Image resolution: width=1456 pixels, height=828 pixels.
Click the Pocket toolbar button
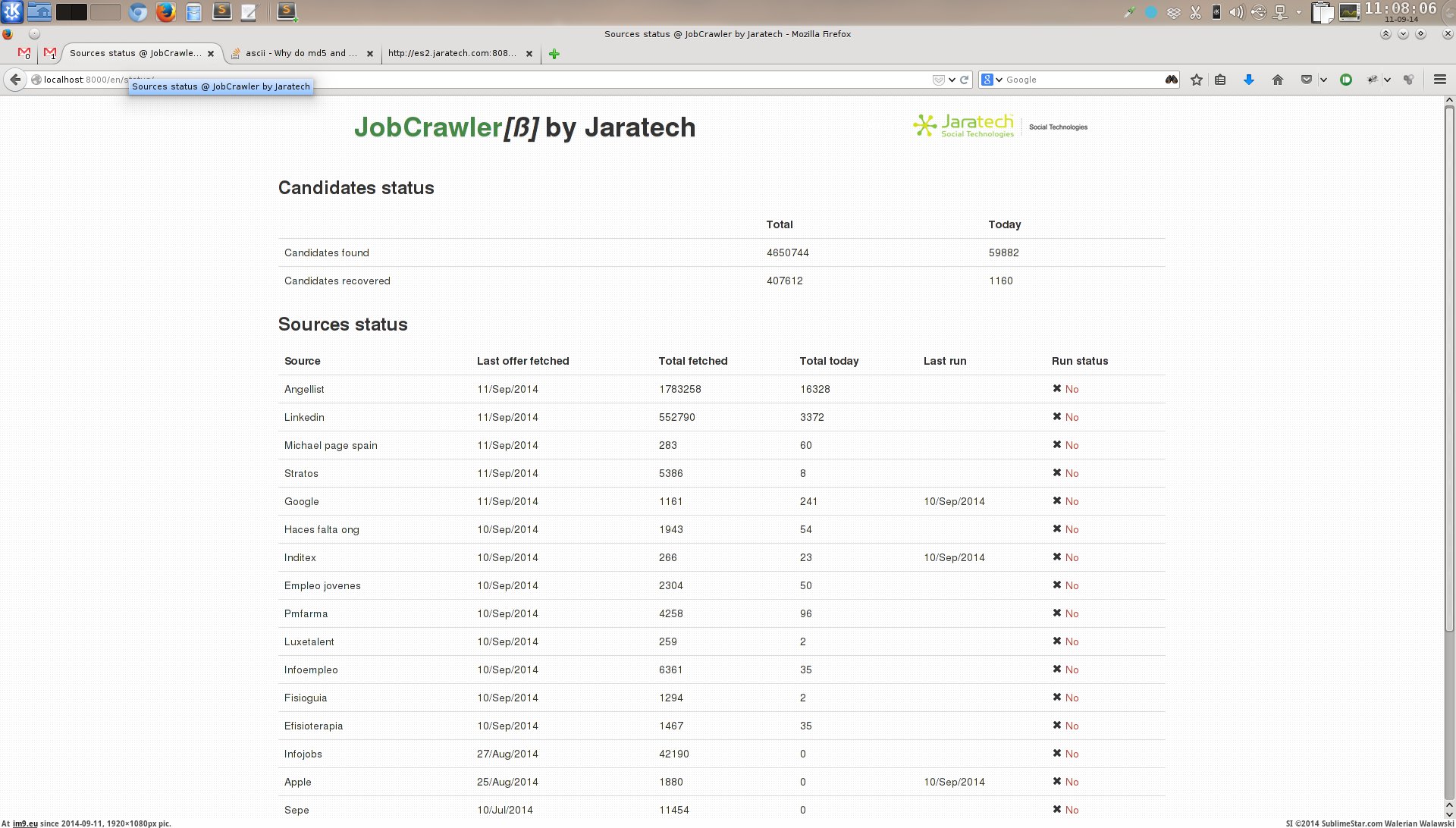click(1307, 80)
